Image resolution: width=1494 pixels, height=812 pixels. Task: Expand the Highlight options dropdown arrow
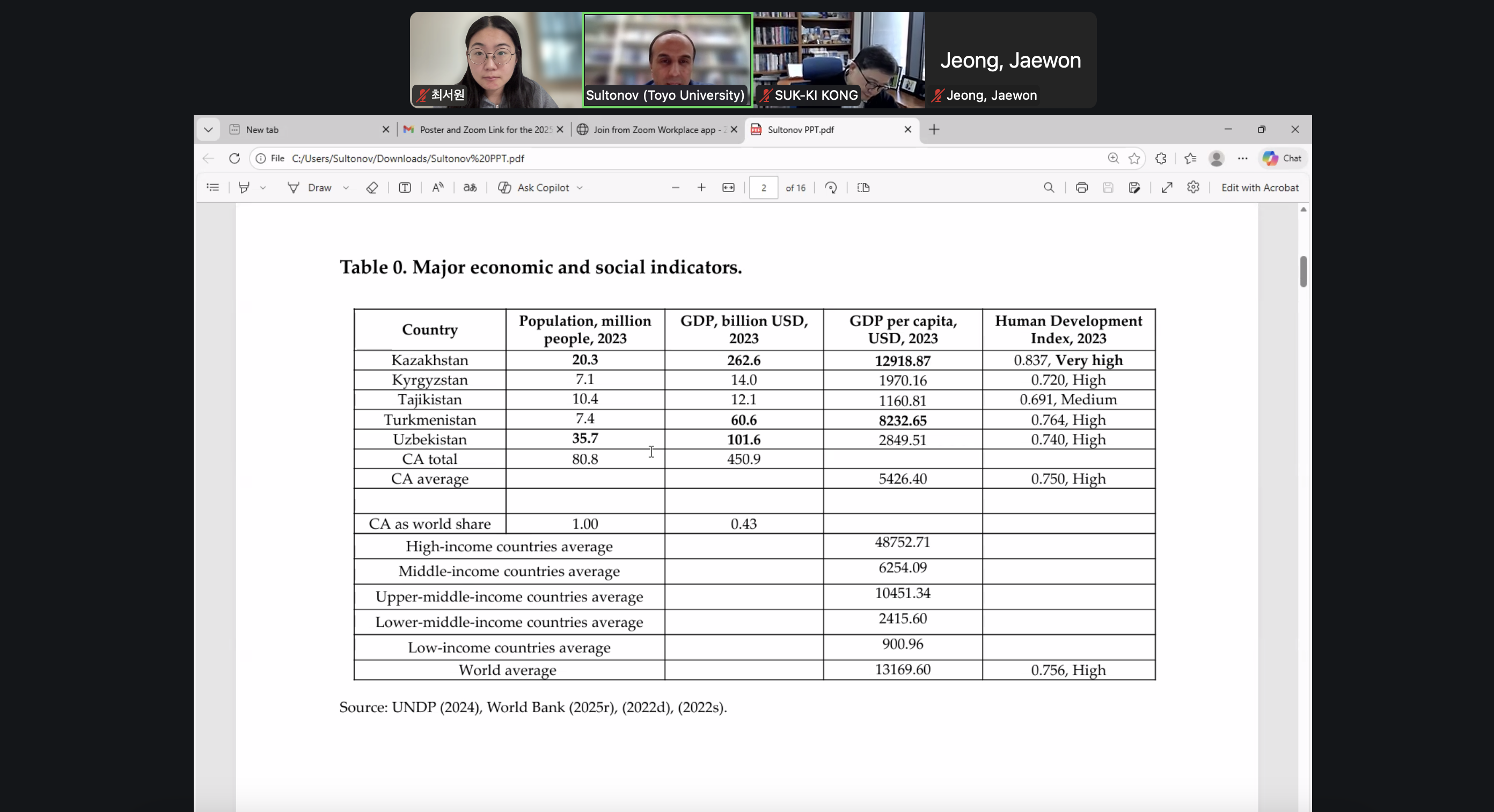click(263, 188)
